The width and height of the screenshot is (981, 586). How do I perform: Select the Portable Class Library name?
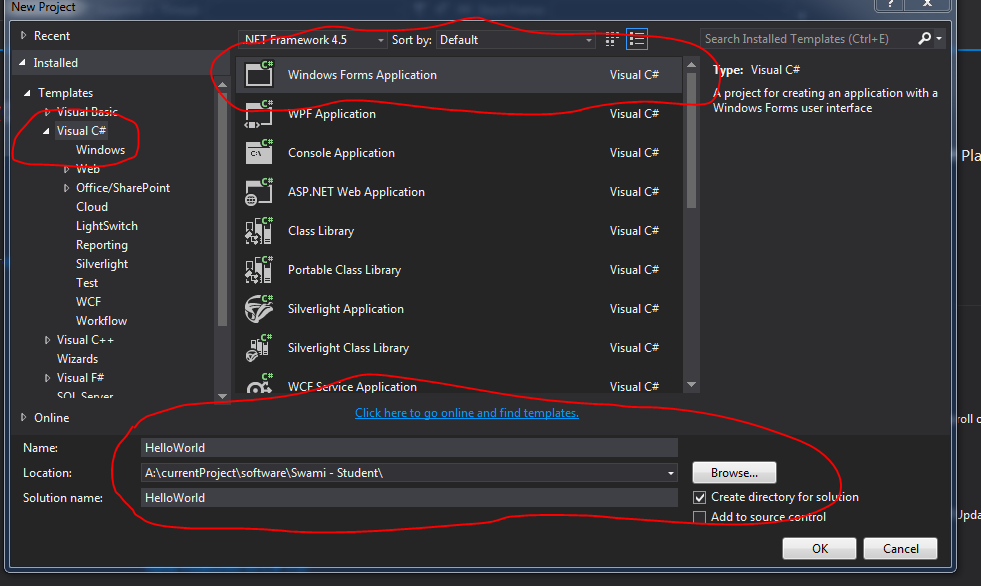tap(344, 270)
